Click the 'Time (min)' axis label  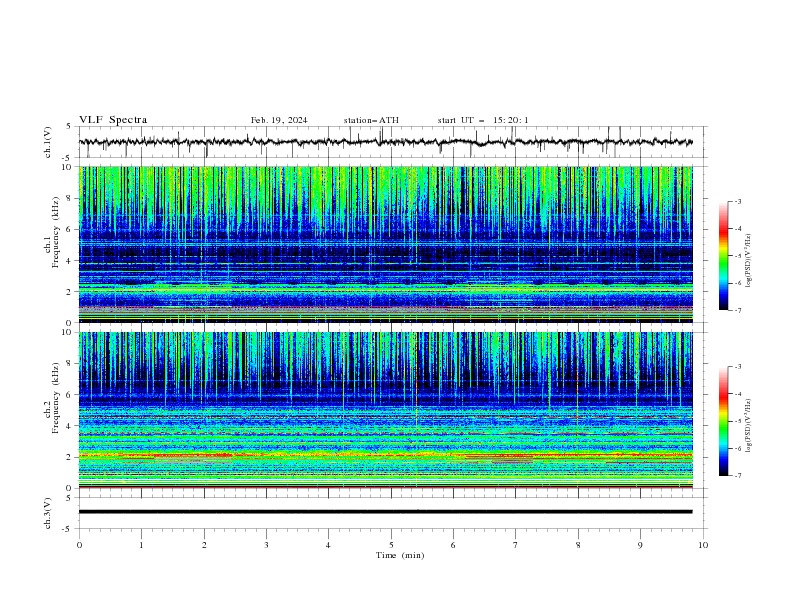click(x=400, y=555)
